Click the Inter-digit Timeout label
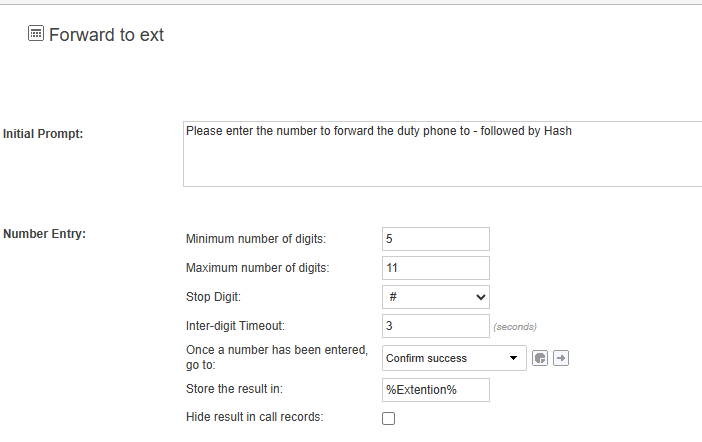This screenshot has height=442, width=702. [236, 326]
